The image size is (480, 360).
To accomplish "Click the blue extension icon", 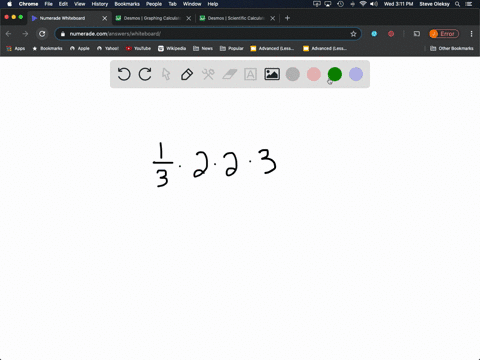I will pos(374,34).
